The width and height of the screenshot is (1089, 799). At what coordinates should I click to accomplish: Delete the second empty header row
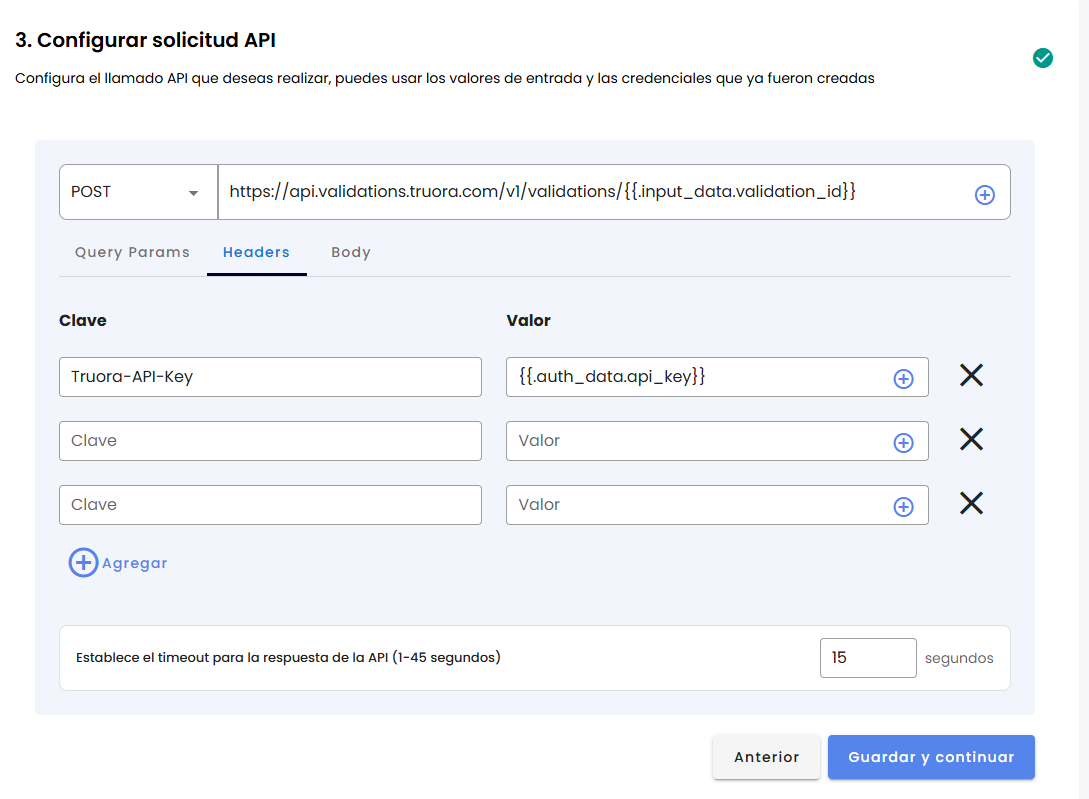(x=971, y=440)
